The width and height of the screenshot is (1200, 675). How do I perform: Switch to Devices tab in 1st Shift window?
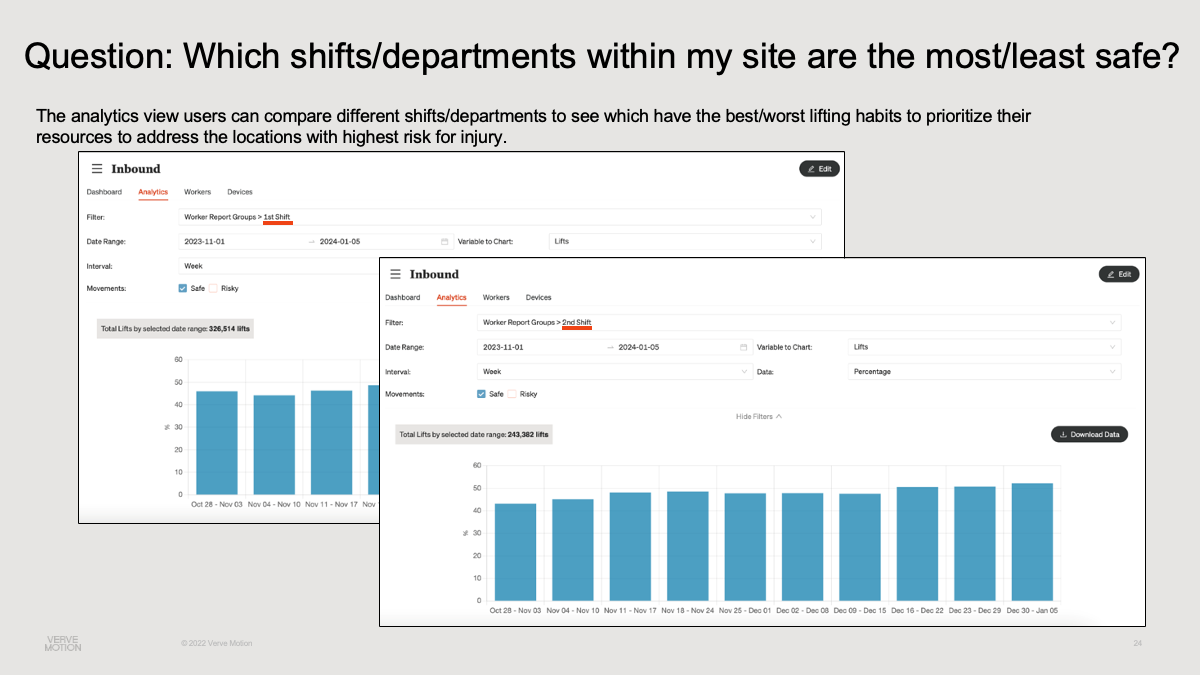pyautogui.click(x=240, y=192)
